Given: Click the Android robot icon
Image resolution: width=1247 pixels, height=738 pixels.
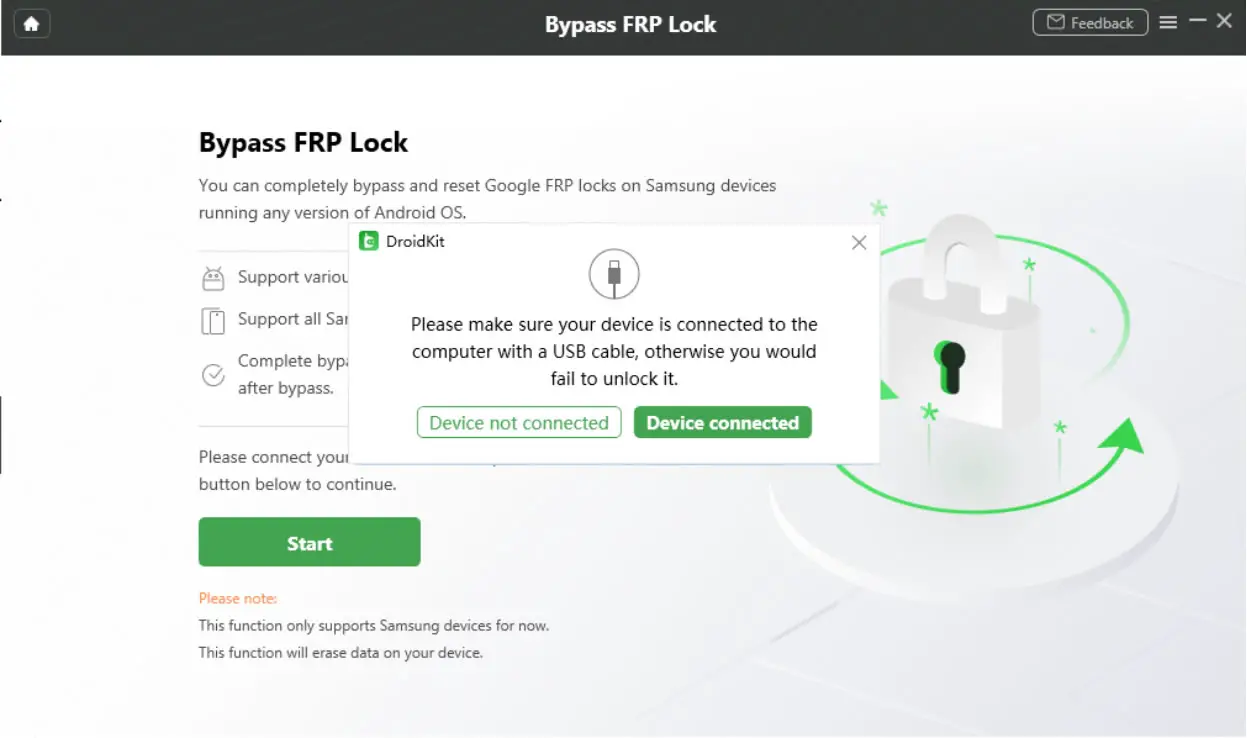Looking at the screenshot, I should tap(213, 278).
